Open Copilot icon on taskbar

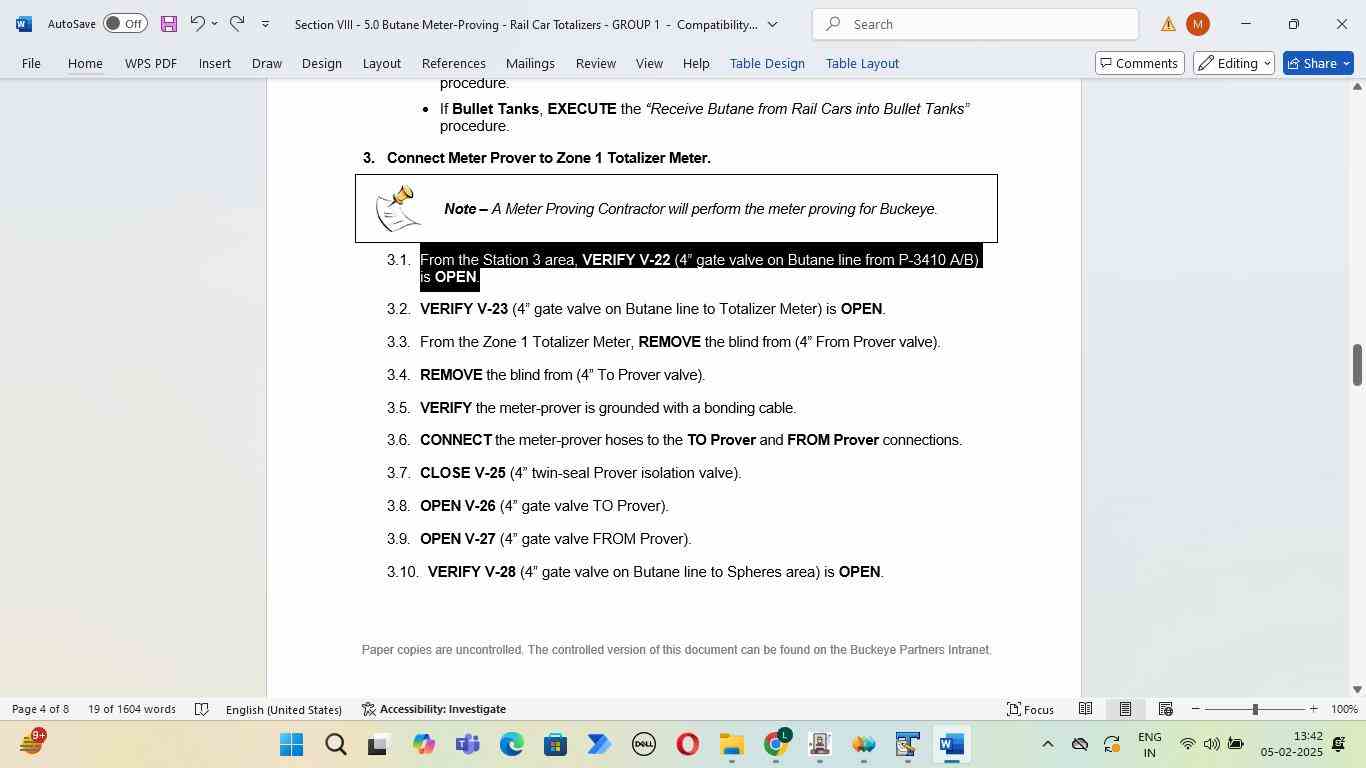click(x=424, y=745)
